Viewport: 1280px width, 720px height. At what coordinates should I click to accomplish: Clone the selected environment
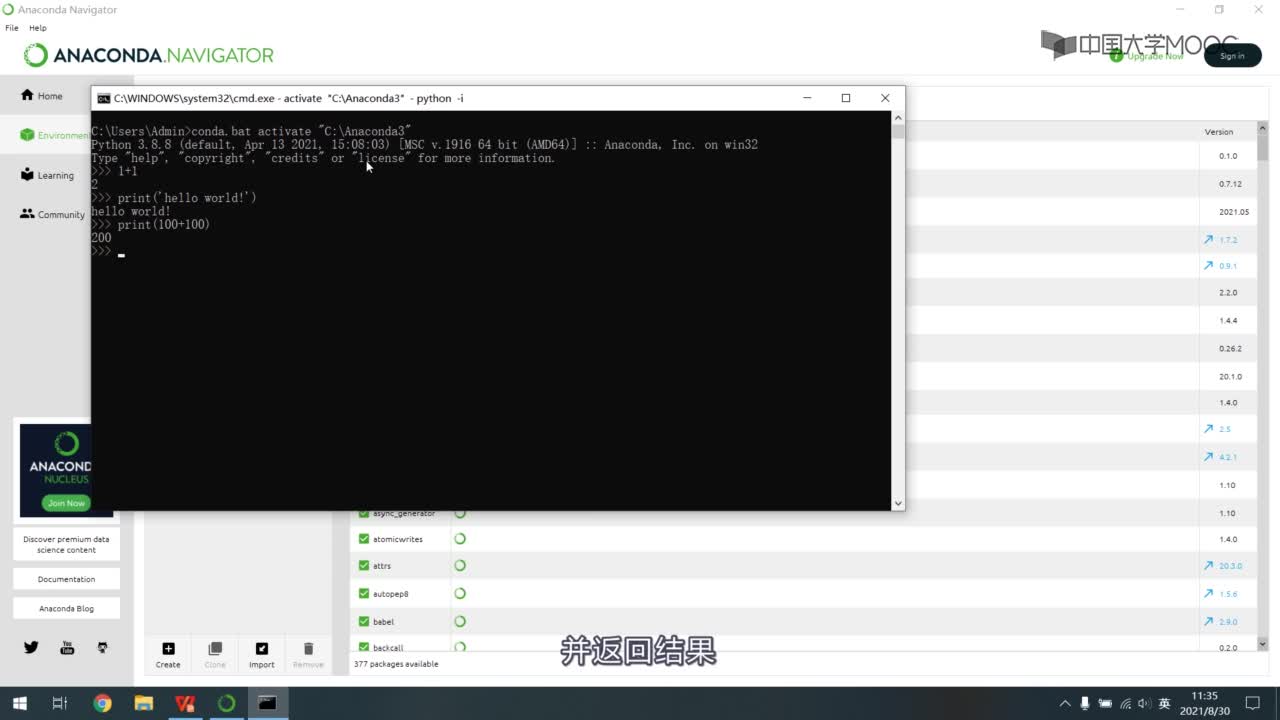(215, 655)
